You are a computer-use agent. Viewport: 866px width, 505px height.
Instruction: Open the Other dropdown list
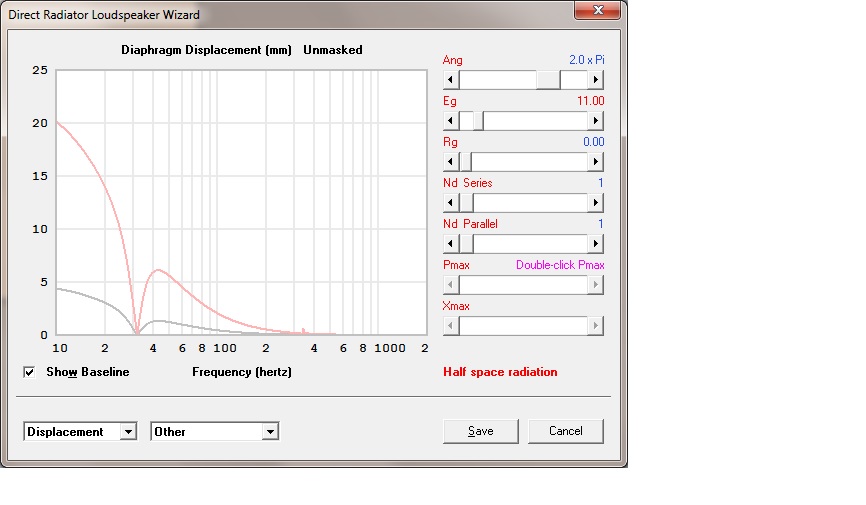click(x=270, y=432)
